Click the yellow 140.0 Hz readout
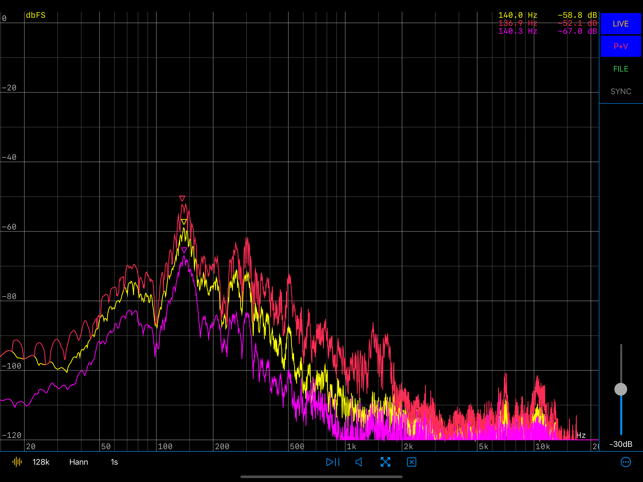Image resolution: width=643 pixels, height=482 pixels. [x=518, y=15]
